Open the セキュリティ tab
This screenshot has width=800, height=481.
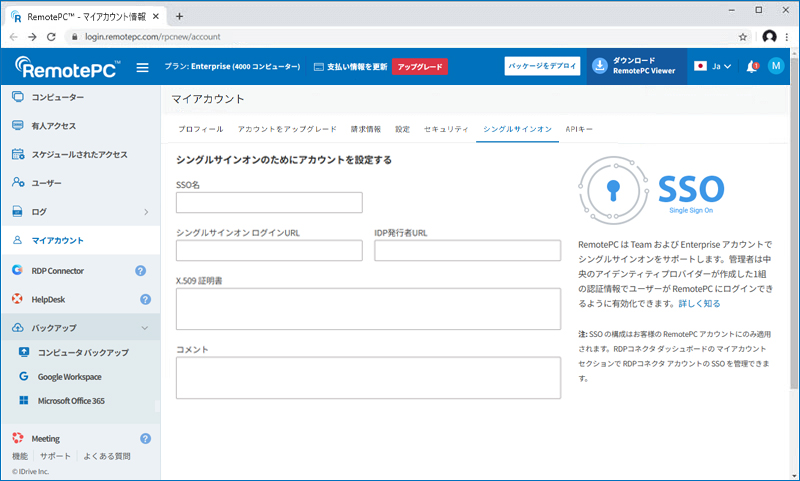(446, 129)
